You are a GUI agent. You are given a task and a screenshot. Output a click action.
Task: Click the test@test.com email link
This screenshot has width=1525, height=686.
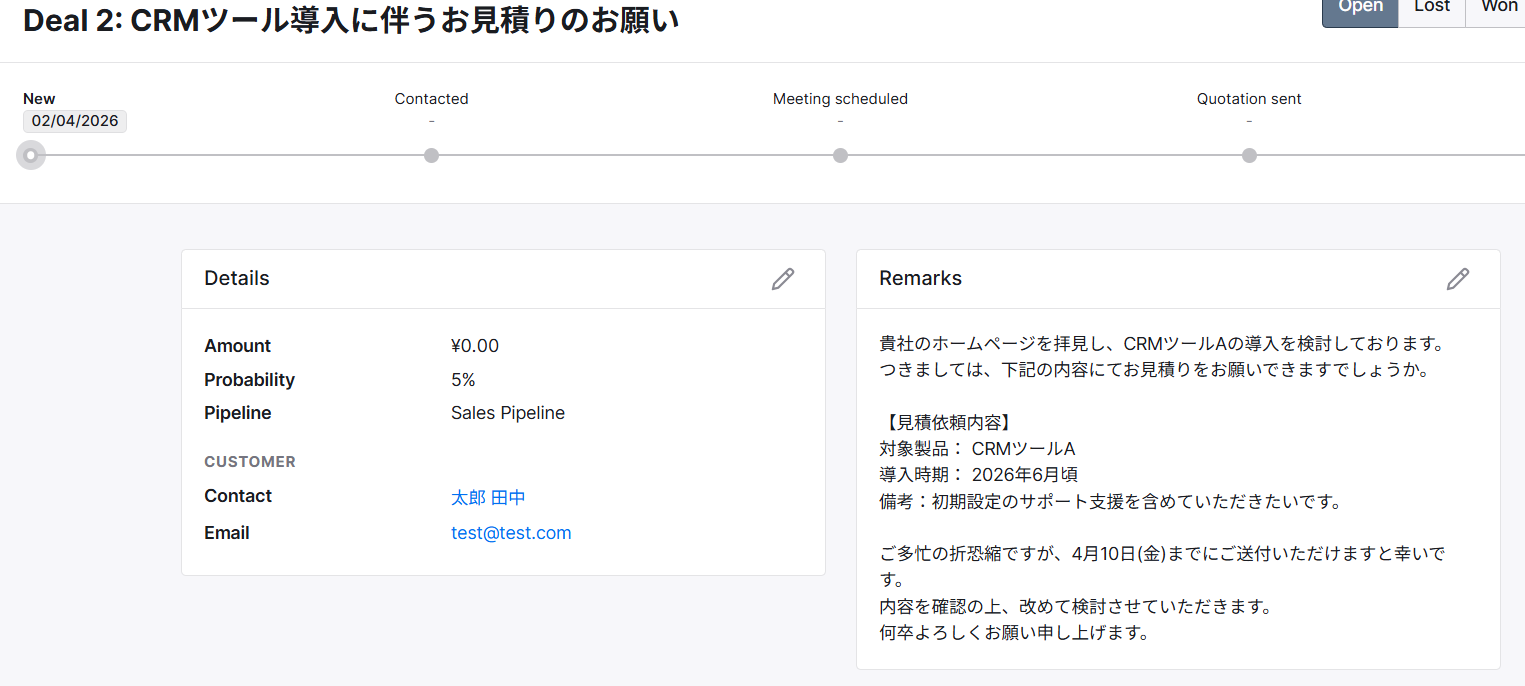[511, 533]
